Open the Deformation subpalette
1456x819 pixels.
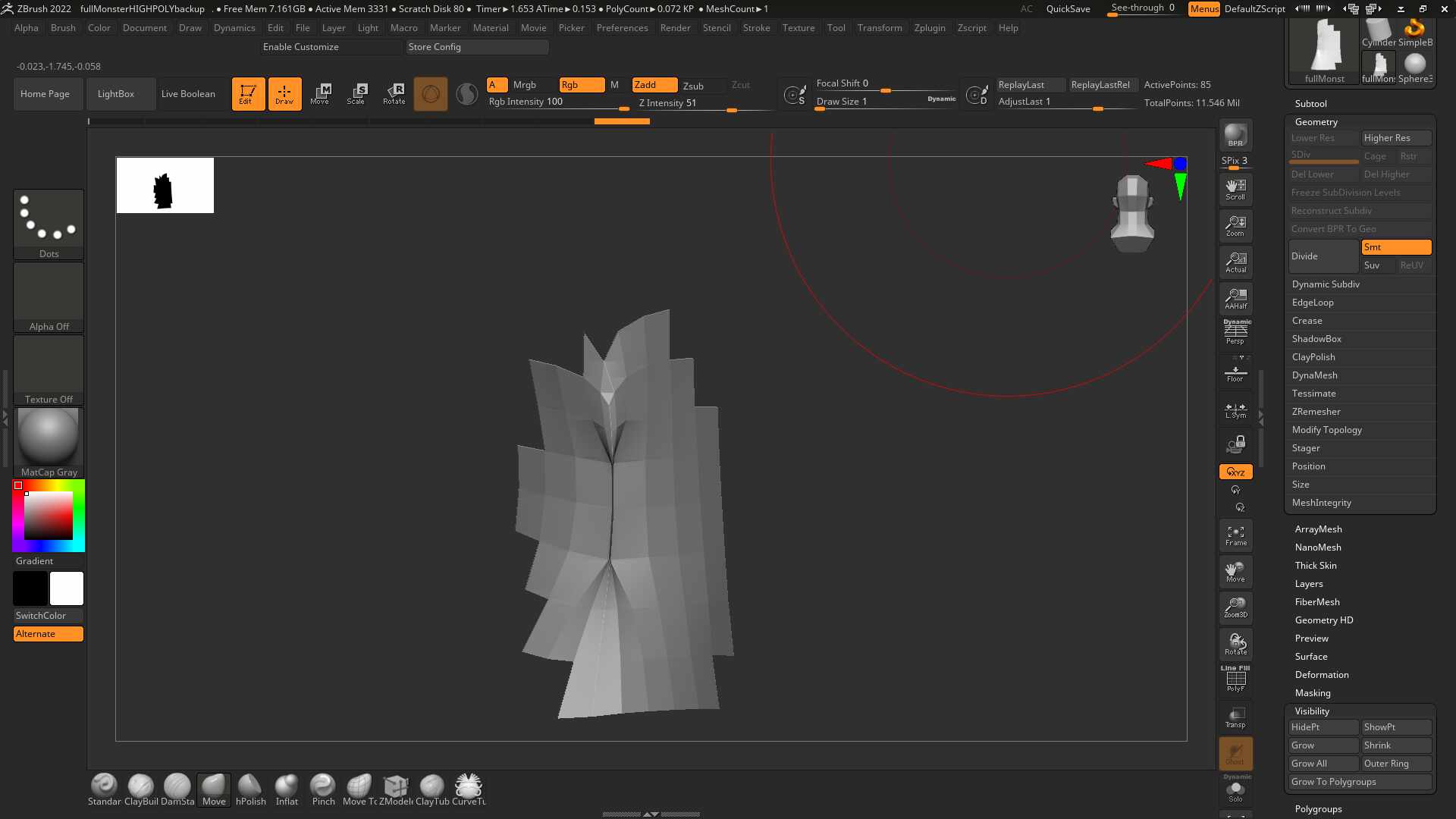(1322, 675)
